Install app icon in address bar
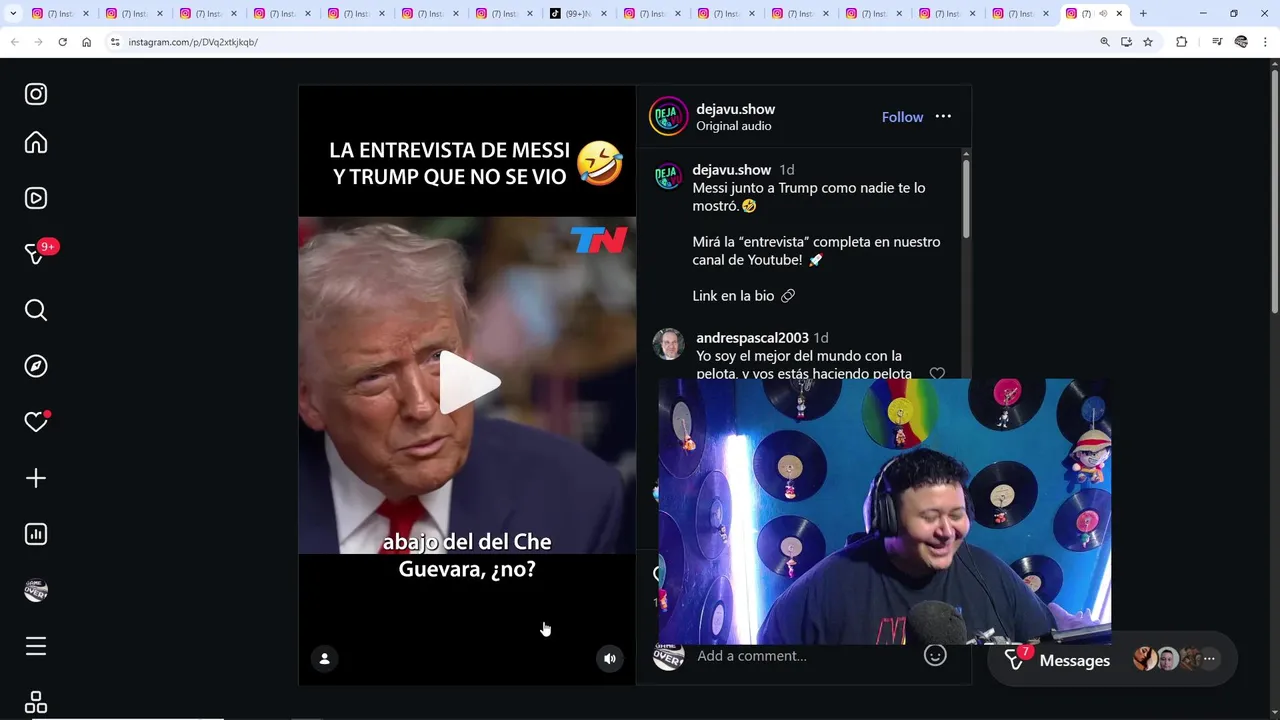Screen dimensions: 1280x720 1126,42
